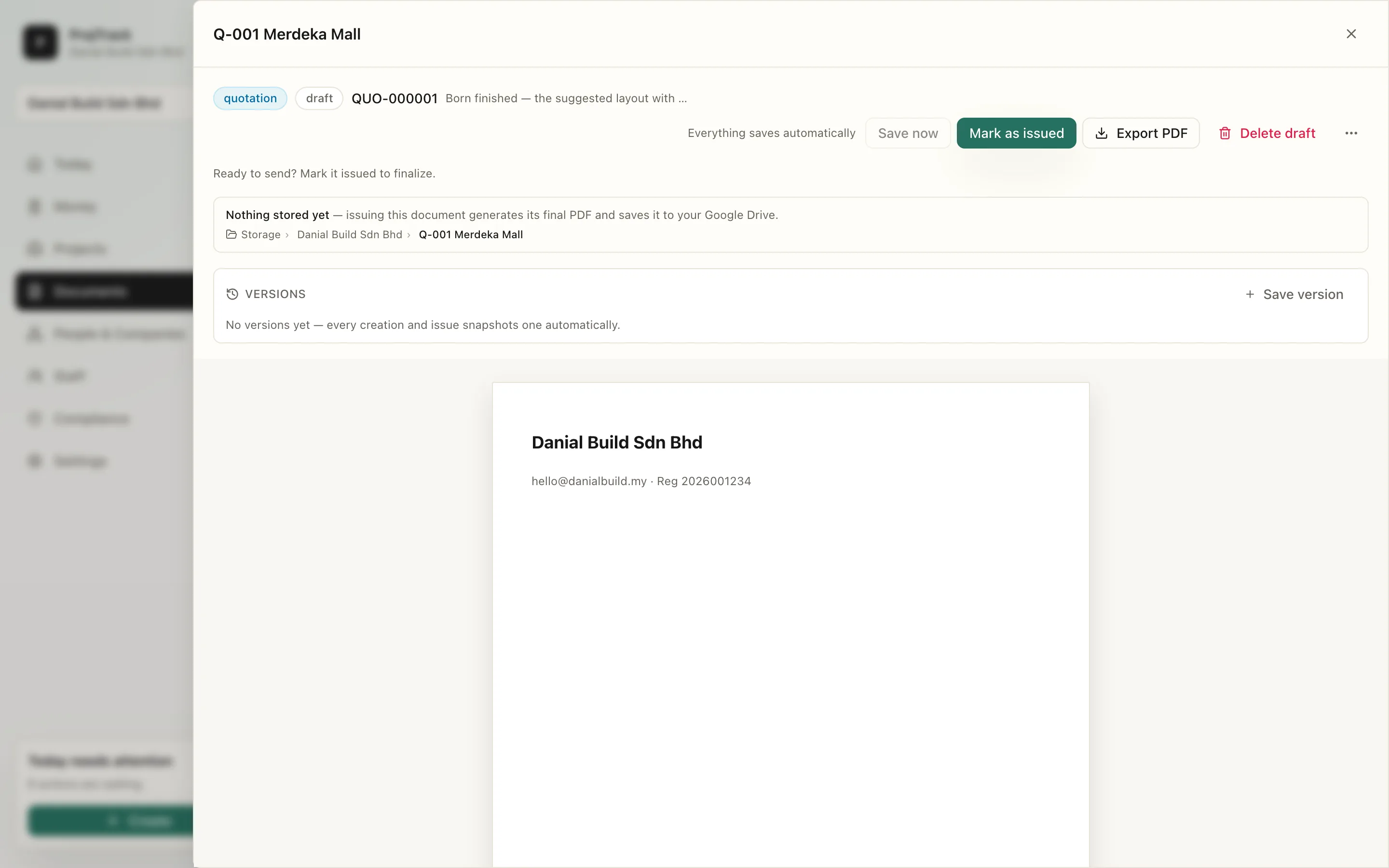Click the Save now button
This screenshot has height=868, width=1389.
pos(908,133)
